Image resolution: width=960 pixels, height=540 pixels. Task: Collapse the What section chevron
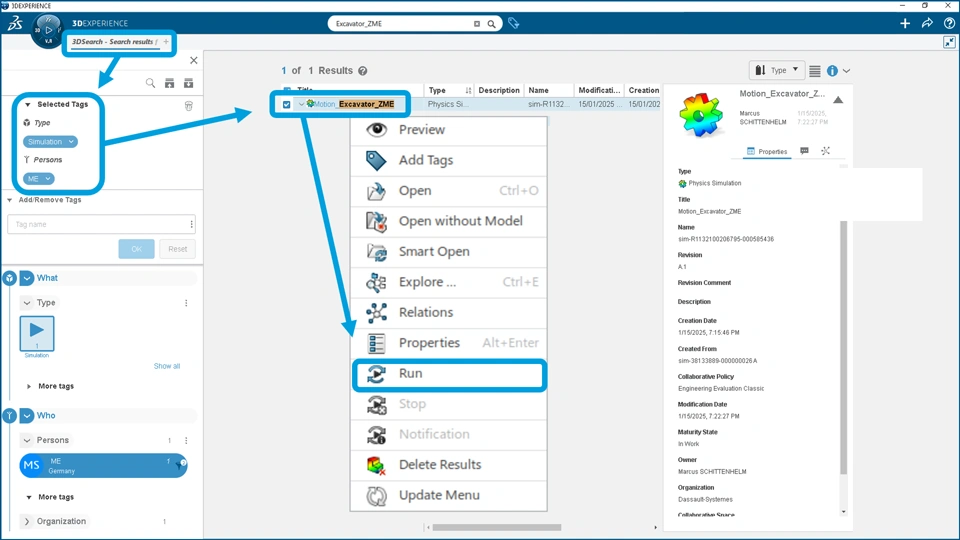click(x=27, y=279)
